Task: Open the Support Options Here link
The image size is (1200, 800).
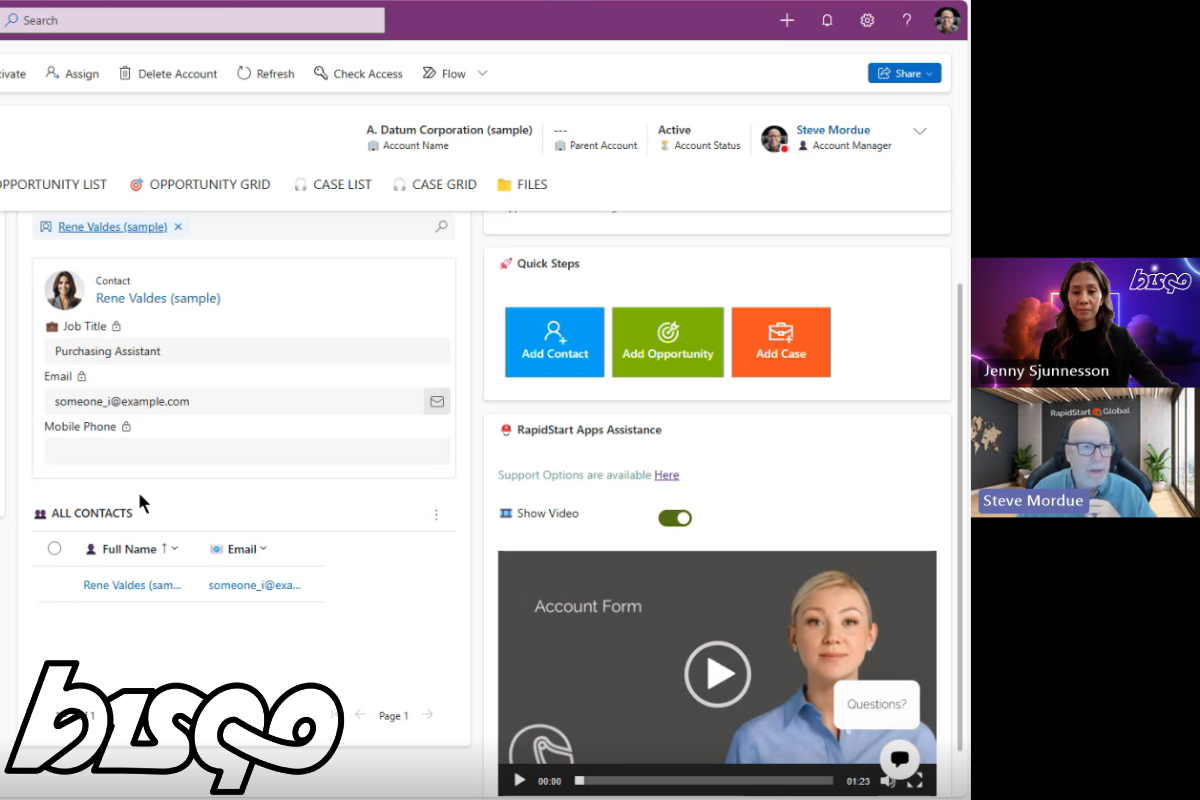Action: (x=666, y=474)
